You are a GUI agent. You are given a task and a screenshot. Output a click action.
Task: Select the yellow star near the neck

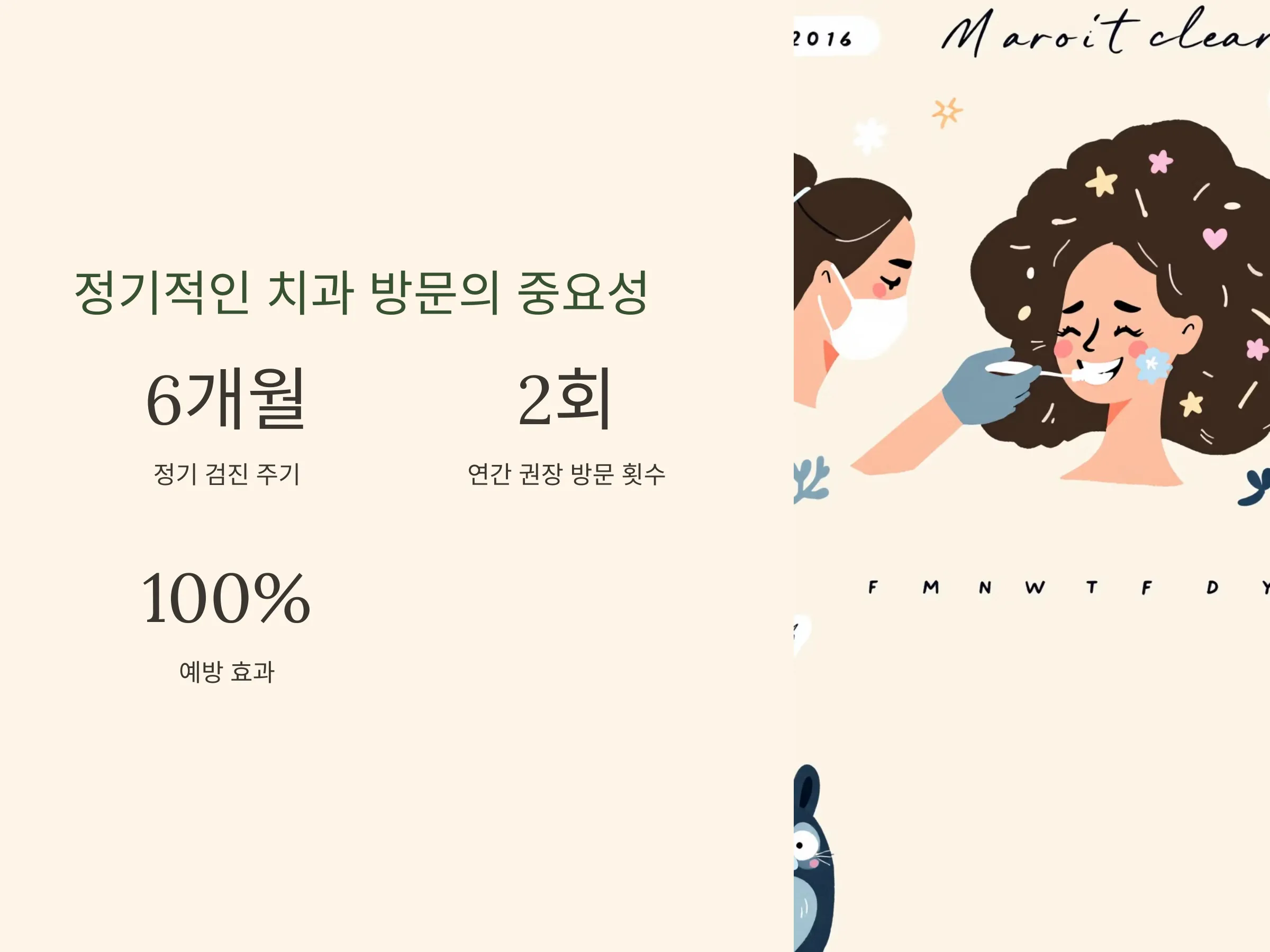[x=1192, y=404]
